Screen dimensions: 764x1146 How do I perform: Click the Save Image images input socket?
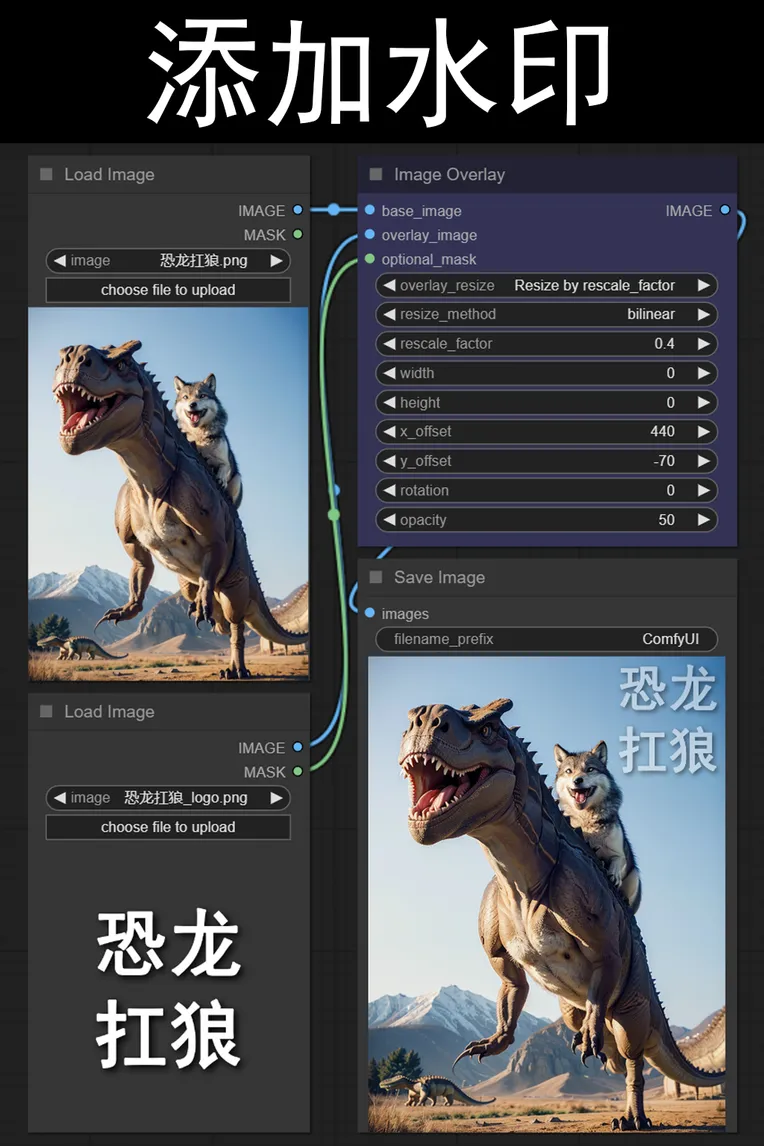[x=370, y=613]
